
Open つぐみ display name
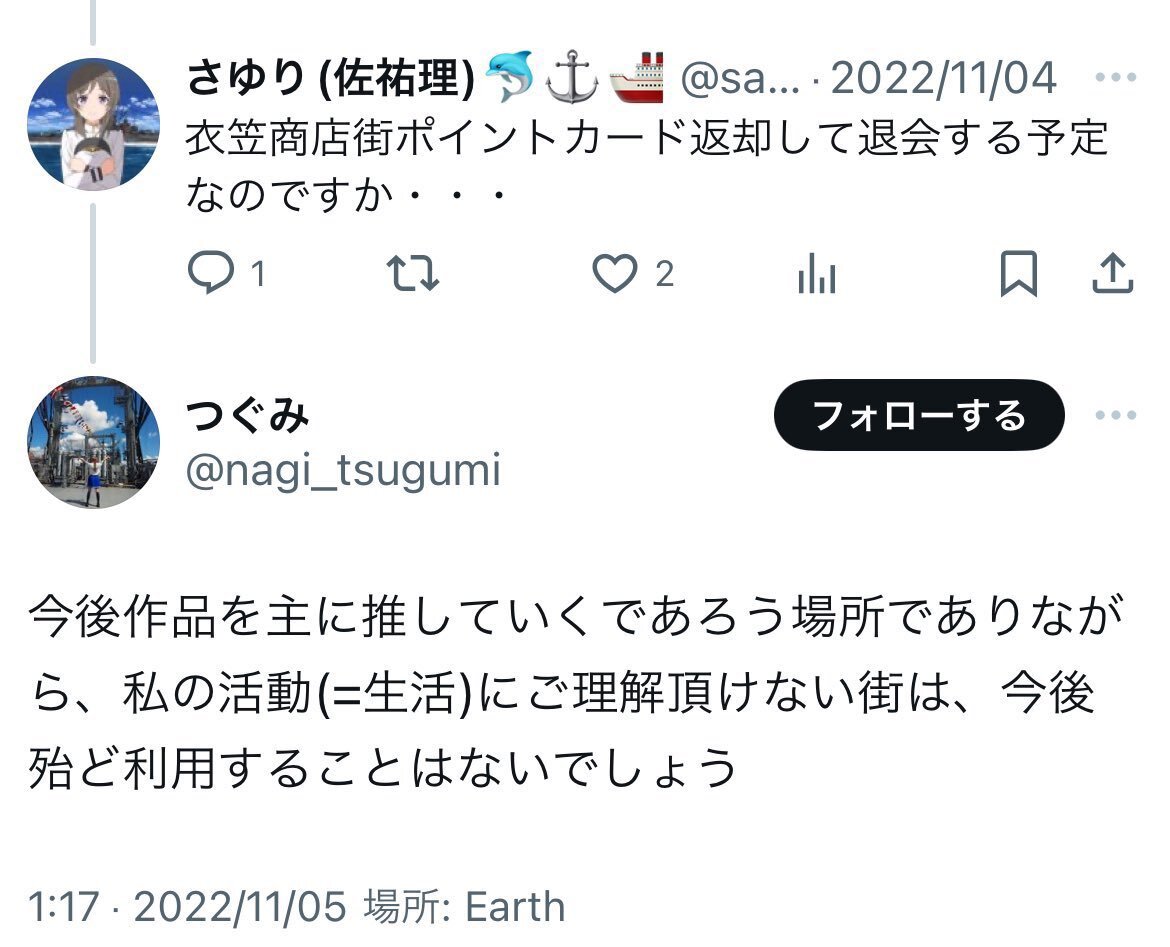248,416
